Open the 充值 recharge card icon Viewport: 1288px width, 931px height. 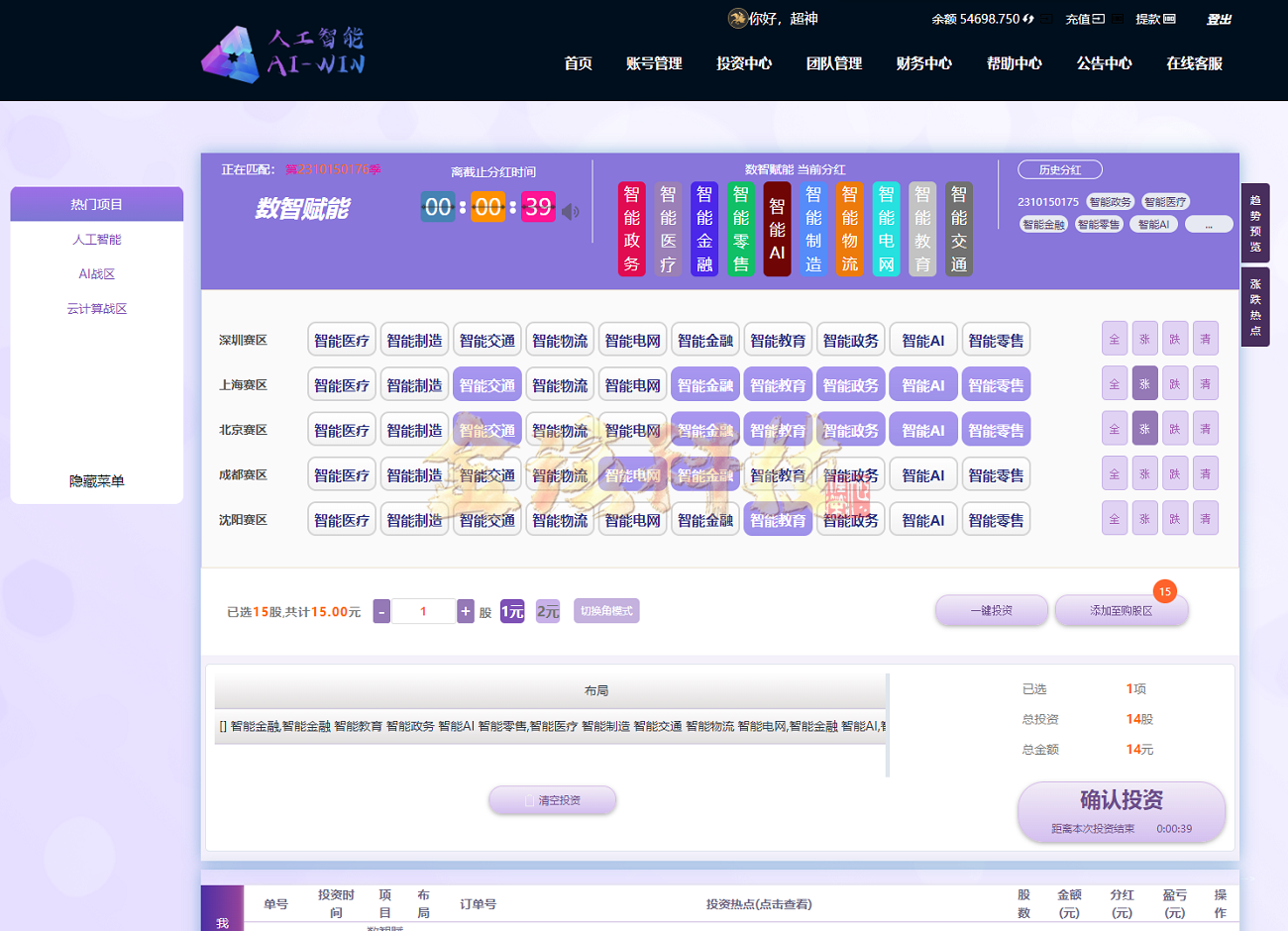pyautogui.click(x=1098, y=18)
